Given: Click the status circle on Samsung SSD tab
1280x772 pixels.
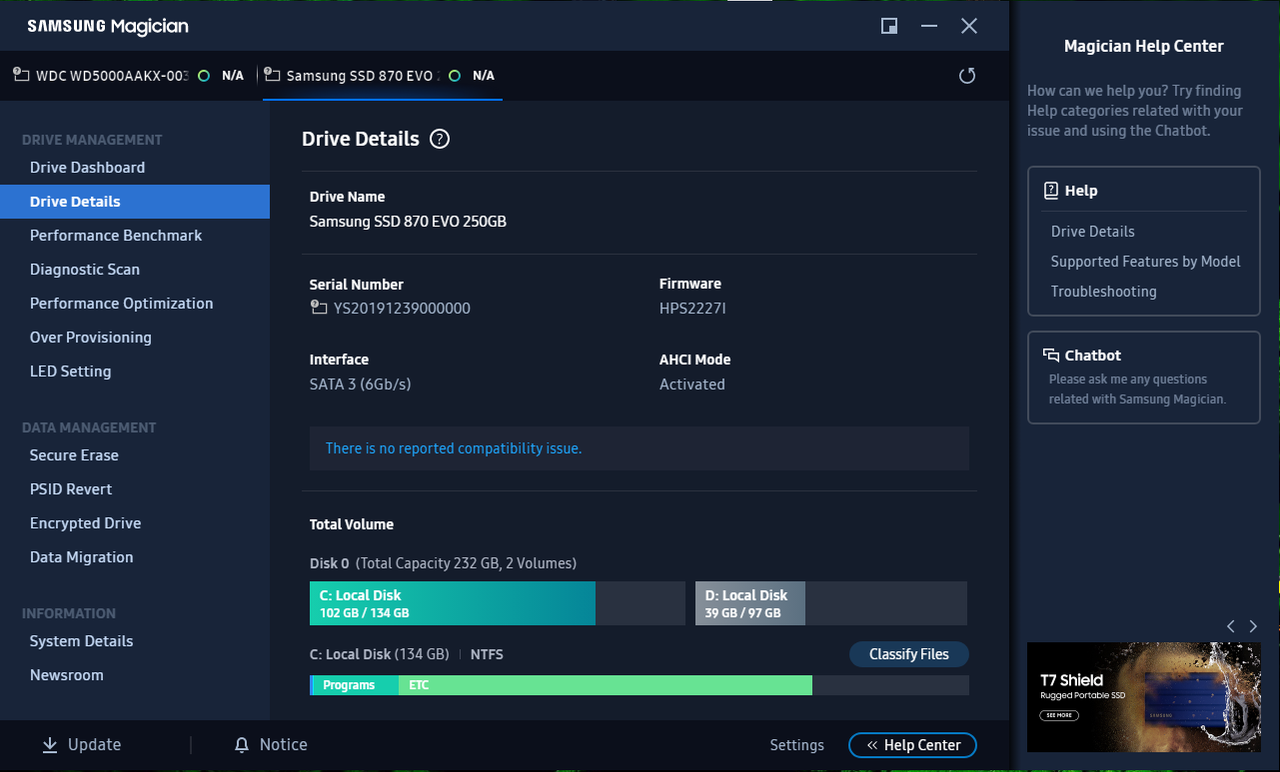Looking at the screenshot, I should click(x=455, y=76).
